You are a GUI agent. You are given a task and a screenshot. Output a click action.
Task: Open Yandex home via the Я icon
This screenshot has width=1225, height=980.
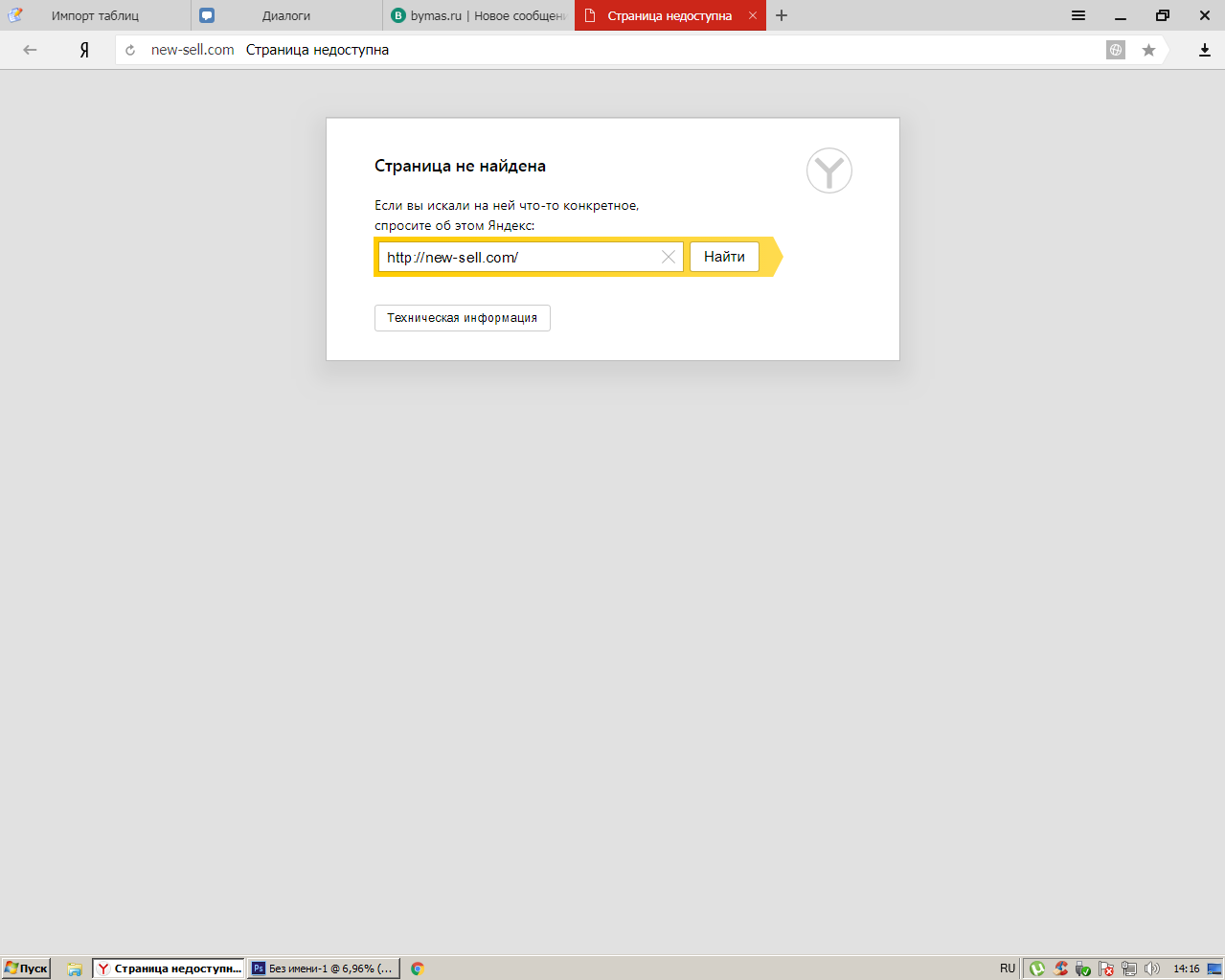[84, 50]
